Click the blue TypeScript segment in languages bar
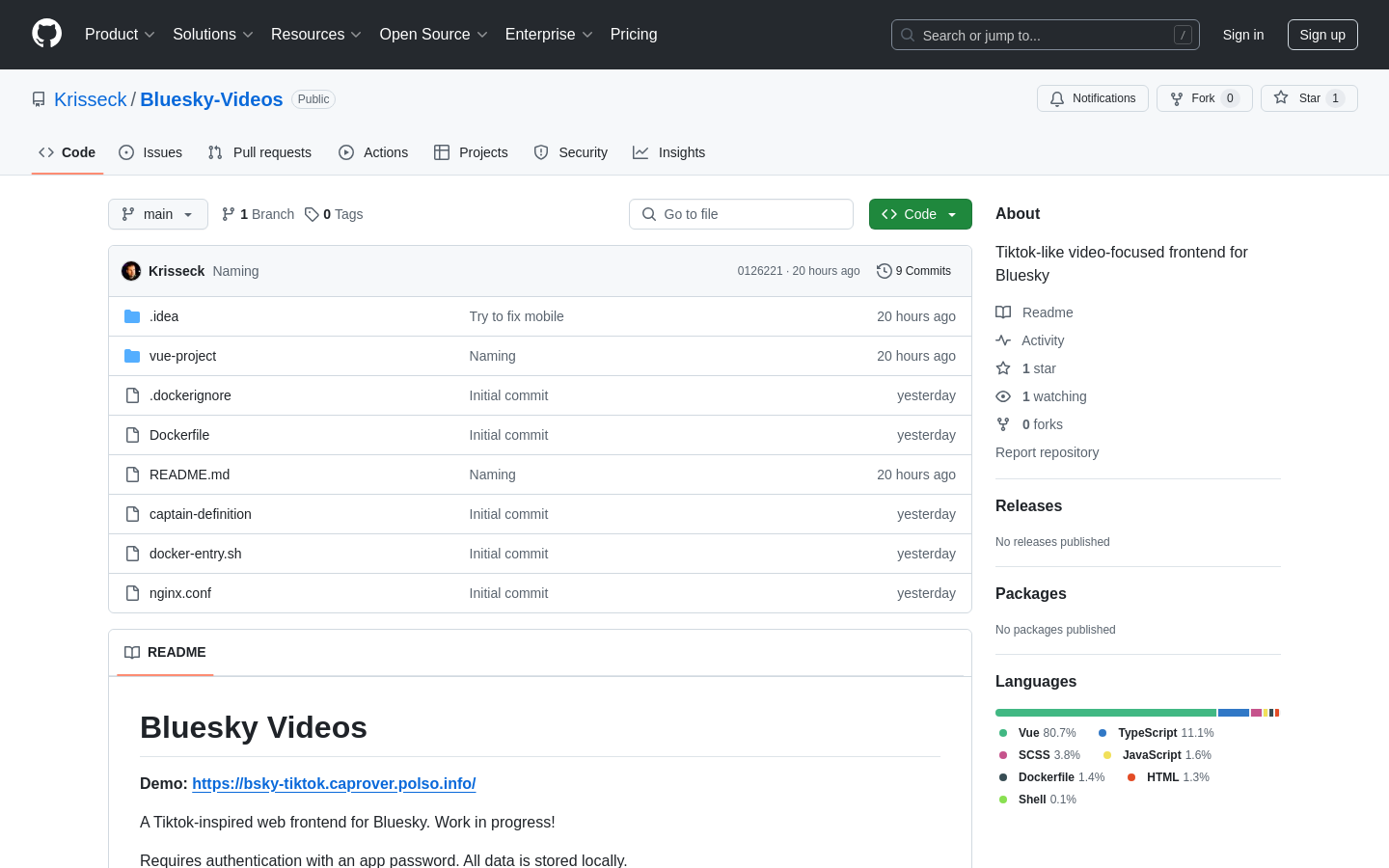Image resolution: width=1389 pixels, height=868 pixels. tap(1234, 713)
